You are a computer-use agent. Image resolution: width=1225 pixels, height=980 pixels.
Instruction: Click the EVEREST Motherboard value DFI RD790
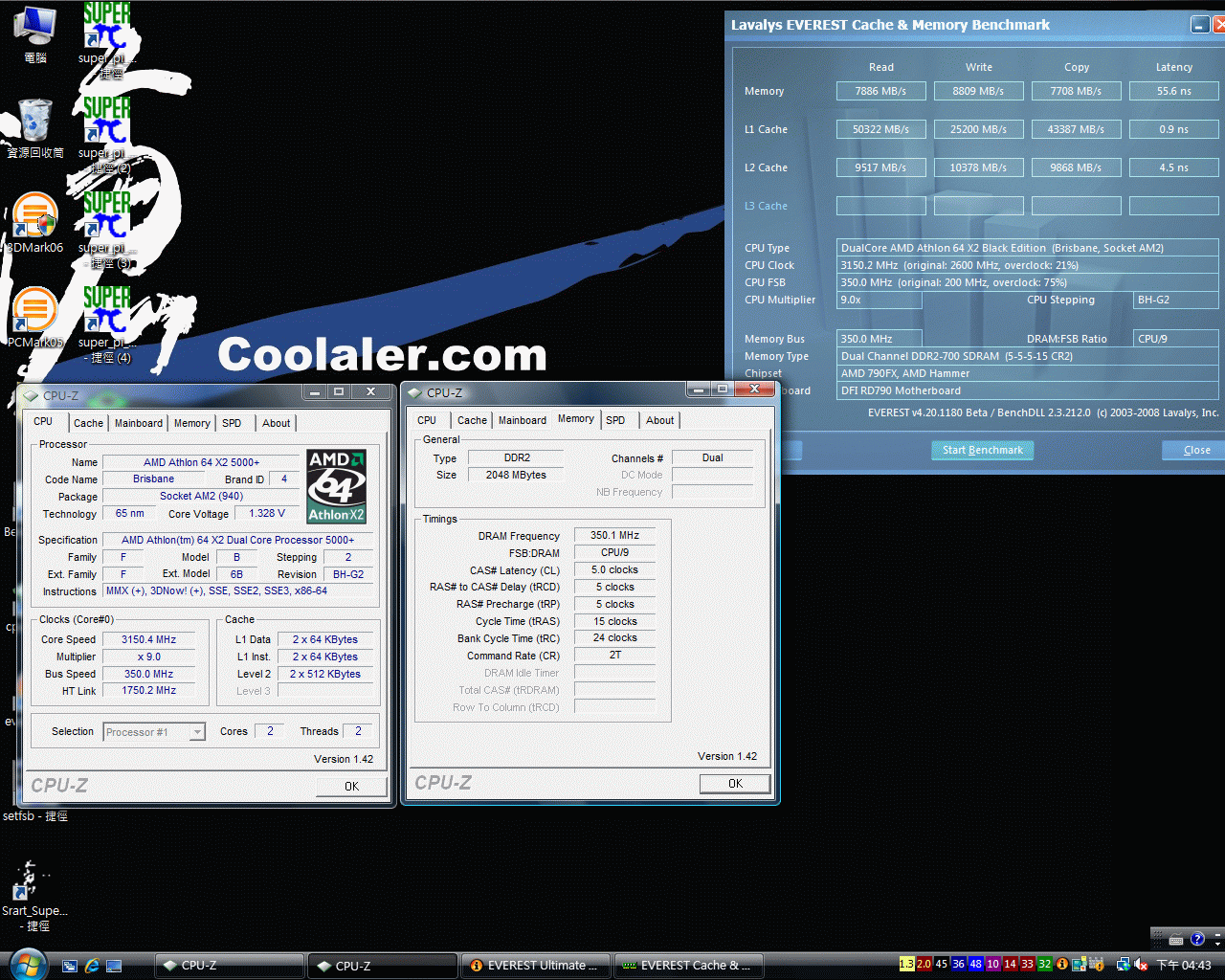coord(1028,390)
